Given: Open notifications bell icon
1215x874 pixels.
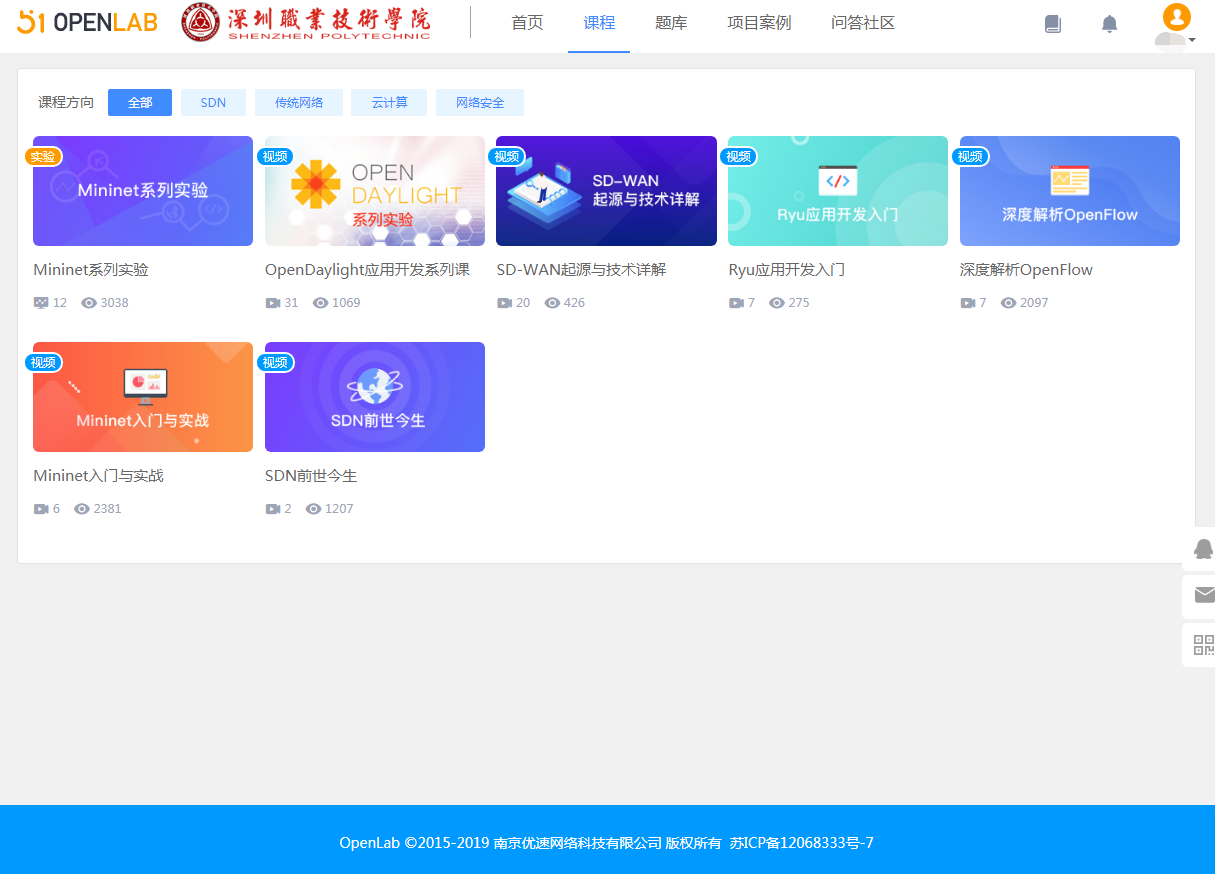Looking at the screenshot, I should point(1109,24).
